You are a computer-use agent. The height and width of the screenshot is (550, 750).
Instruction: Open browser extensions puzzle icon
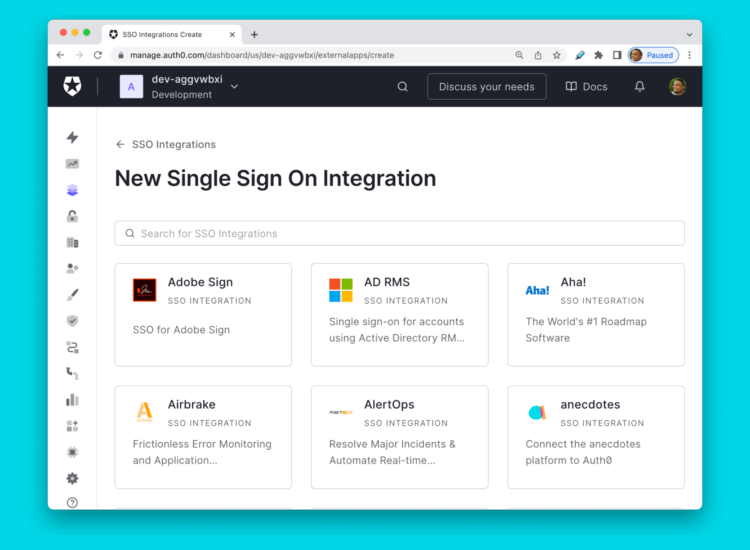[598, 55]
